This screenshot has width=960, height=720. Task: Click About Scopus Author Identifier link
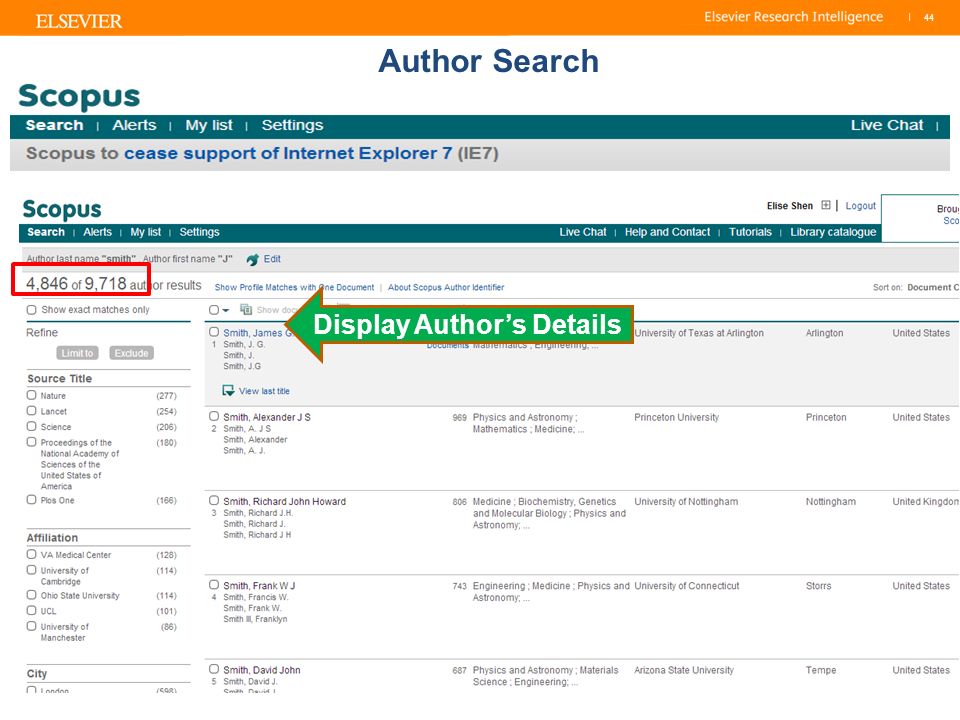446,287
